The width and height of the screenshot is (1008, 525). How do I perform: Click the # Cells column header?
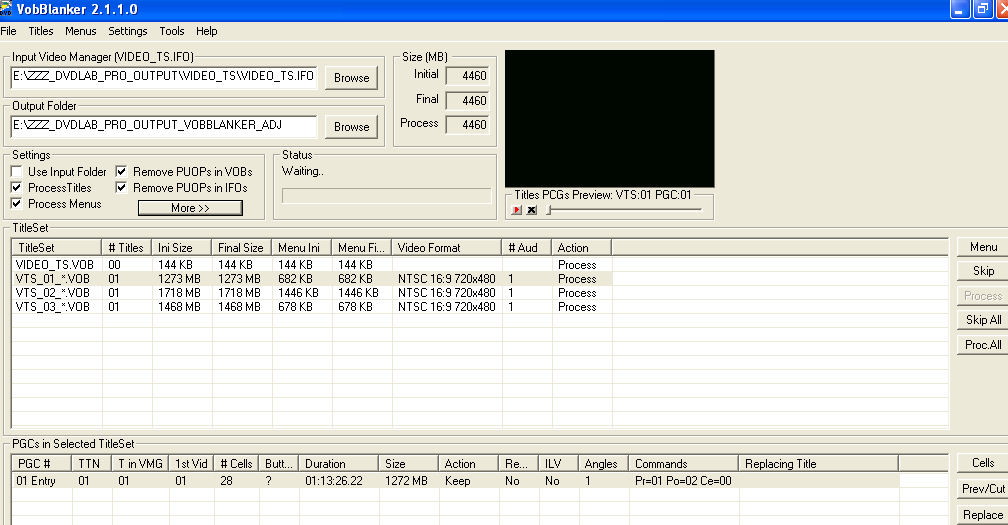pos(237,463)
